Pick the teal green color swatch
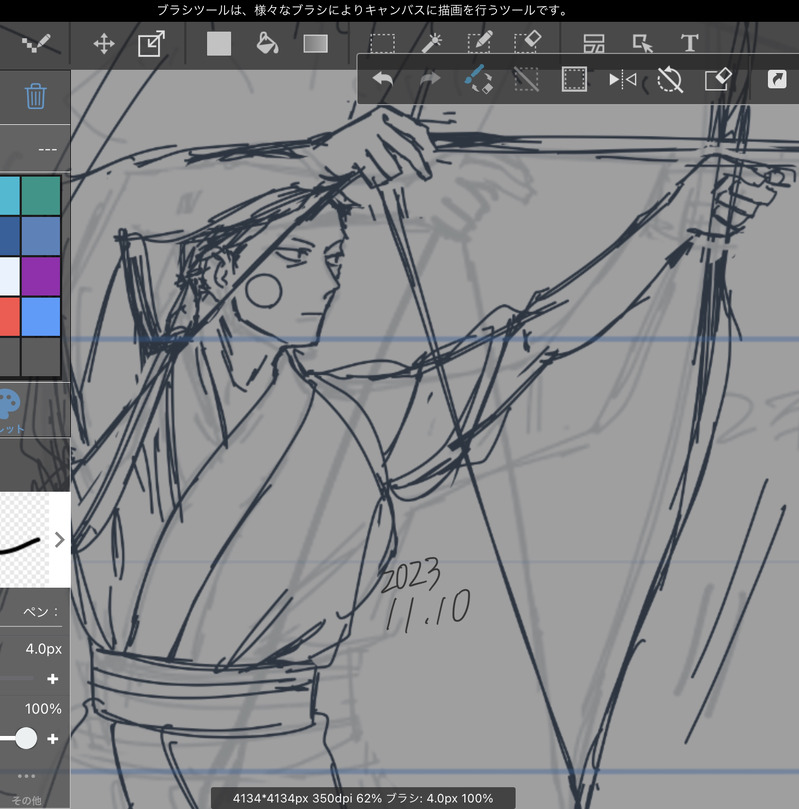Viewport: 799px width, 809px height. [41, 196]
